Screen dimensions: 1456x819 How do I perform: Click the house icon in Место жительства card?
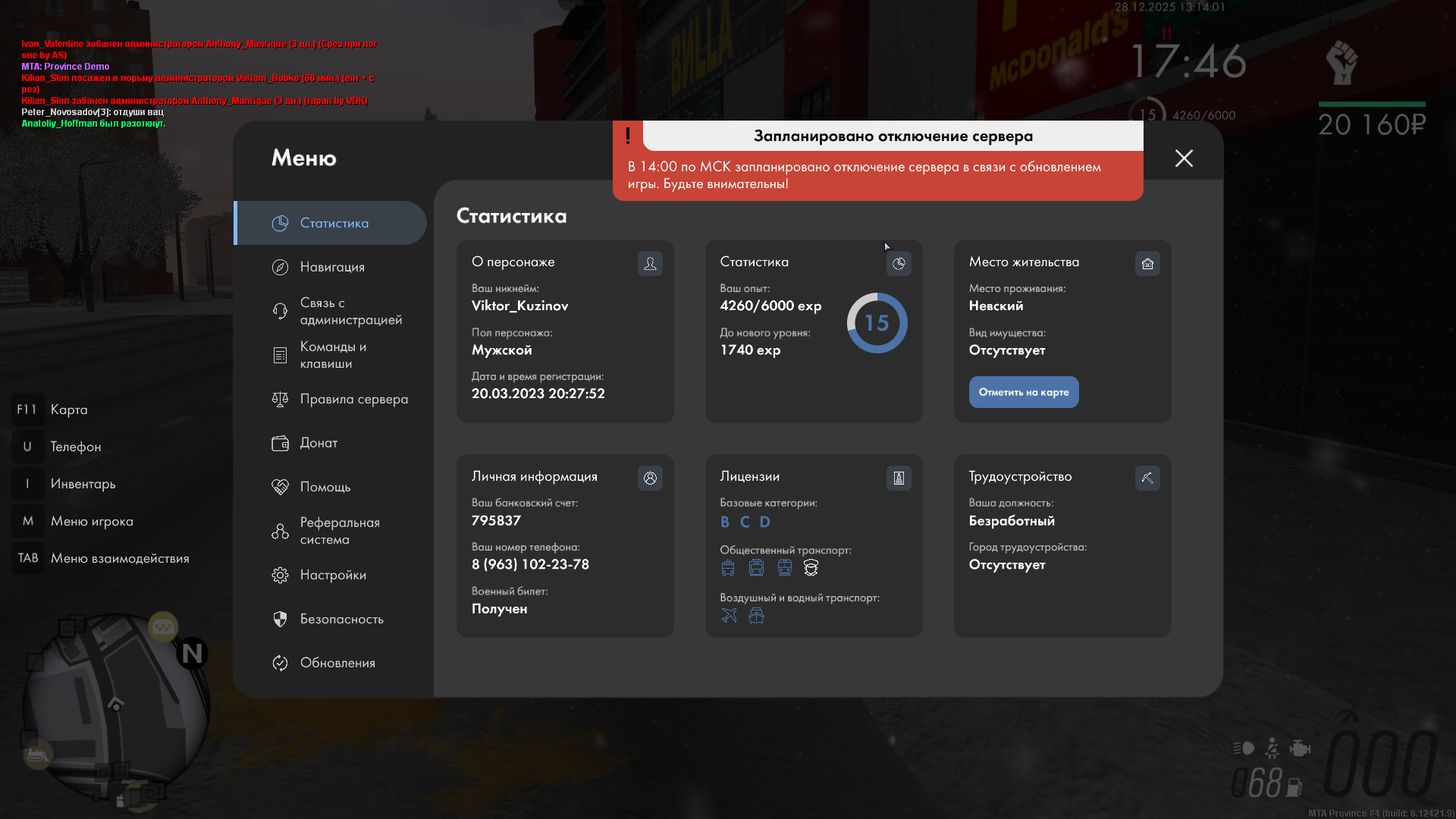pyautogui.click(x=1147, y=263)
